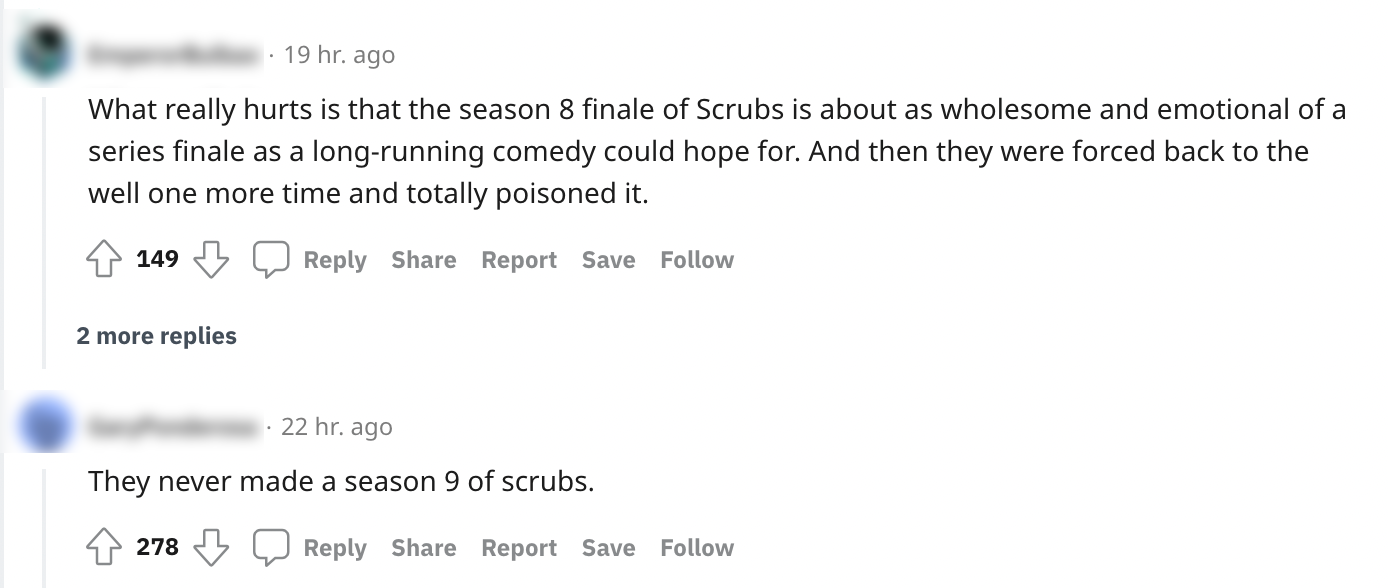Viewport: 1388px width, 588px height.
Task: Expand the 2 more replies link
Action: (x=157, y=336)
